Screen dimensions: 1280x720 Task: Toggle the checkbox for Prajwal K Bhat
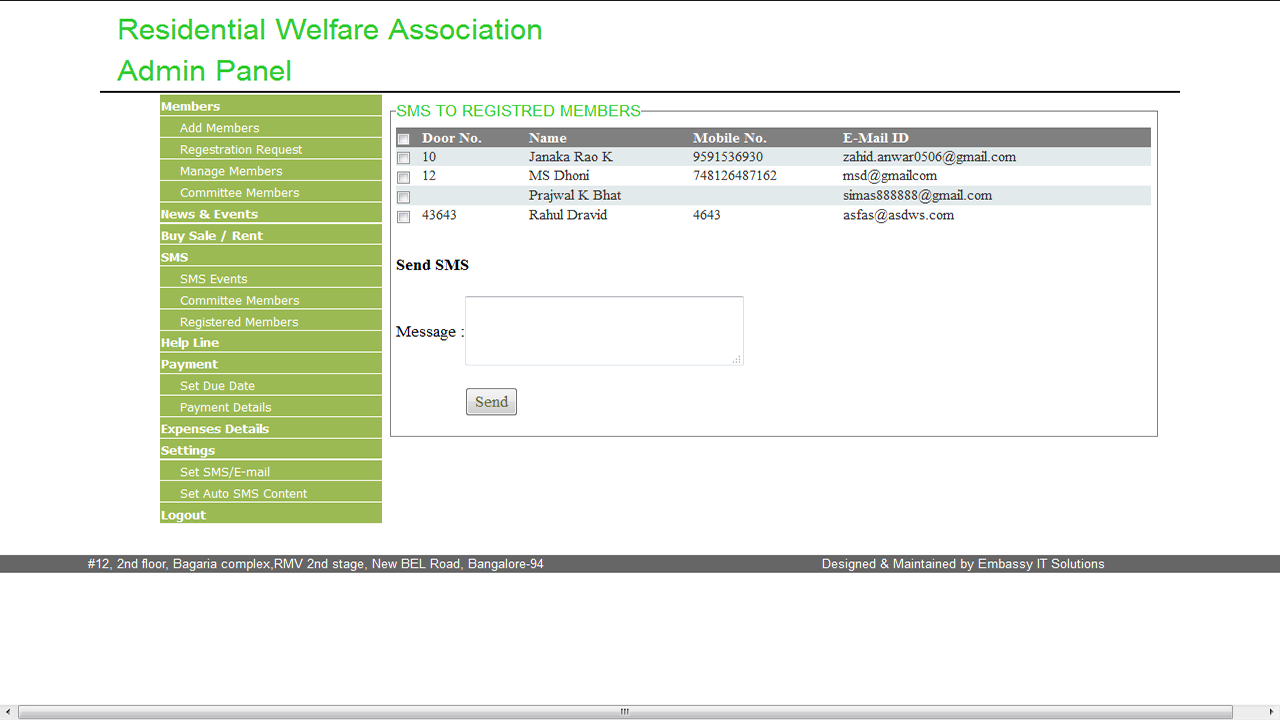coord(403,197)
